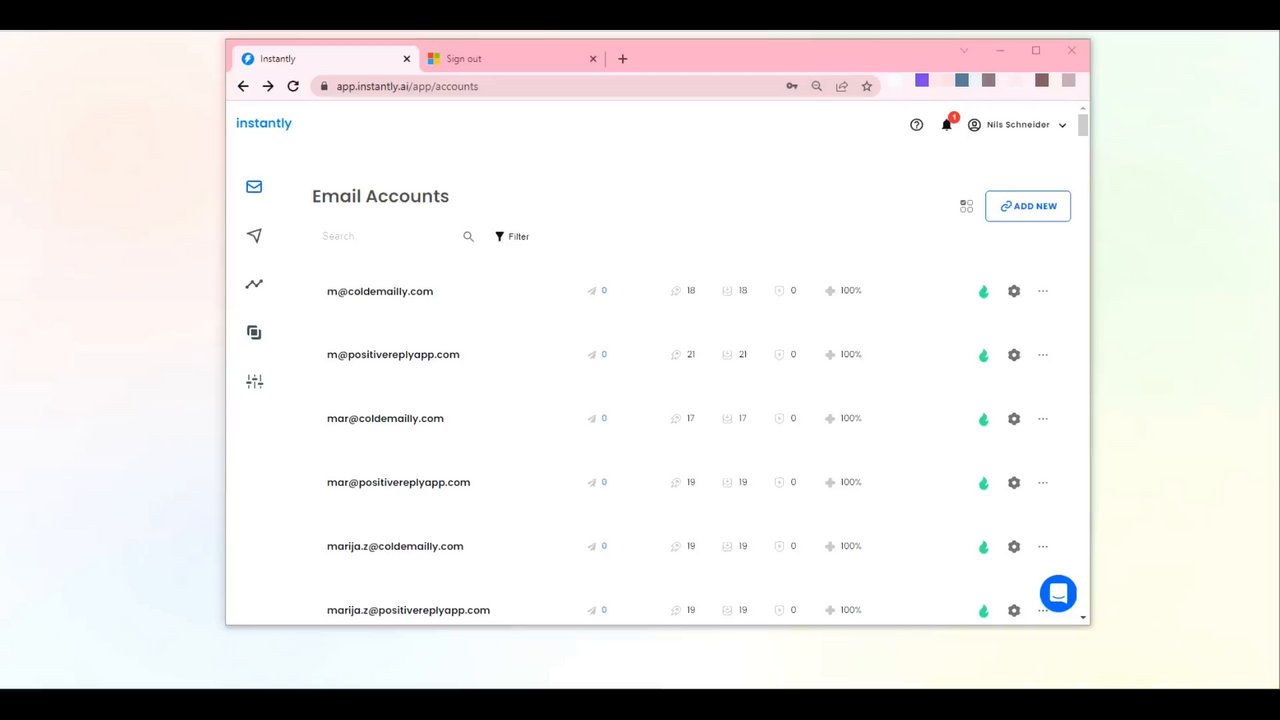This screenshot has height=720, width=1280.
Task: Go forward in browser history
Action: click(268, 86)
